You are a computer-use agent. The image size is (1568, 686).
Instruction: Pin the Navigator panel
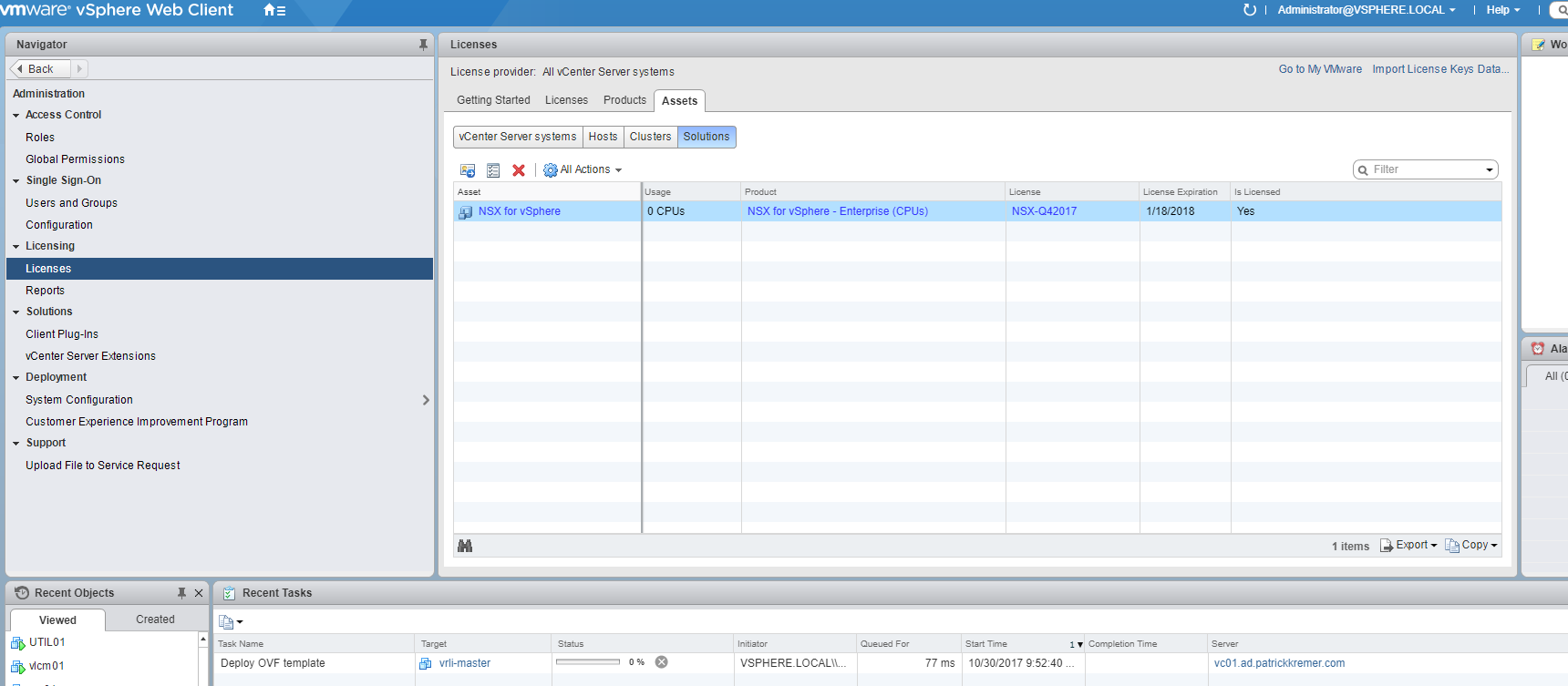click(423, 45)
